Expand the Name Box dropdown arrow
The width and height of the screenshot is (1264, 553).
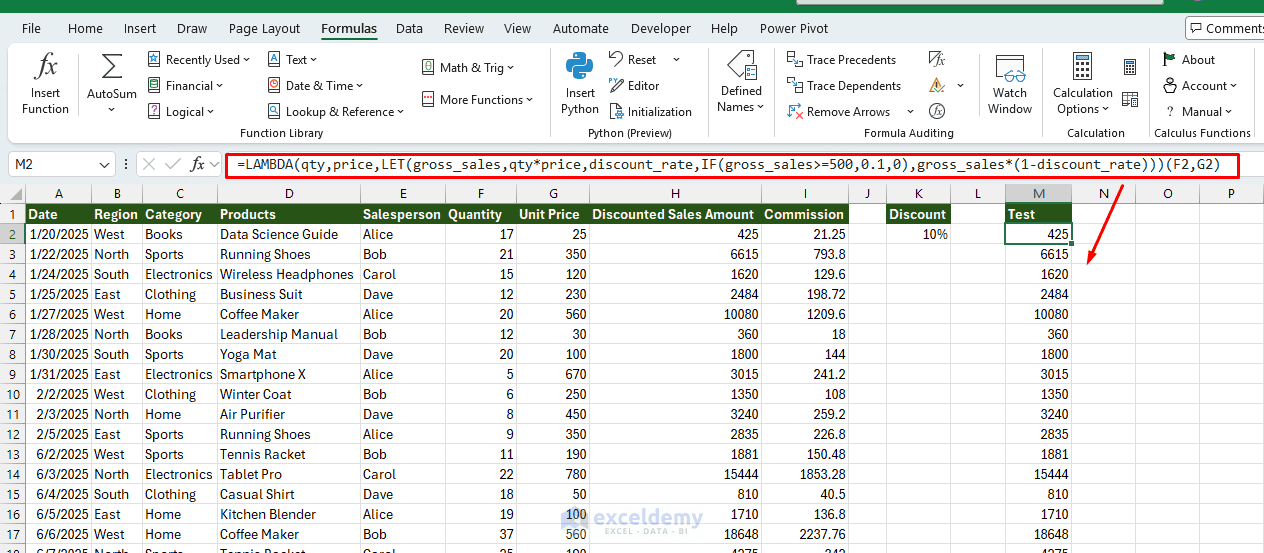[105, 164]
